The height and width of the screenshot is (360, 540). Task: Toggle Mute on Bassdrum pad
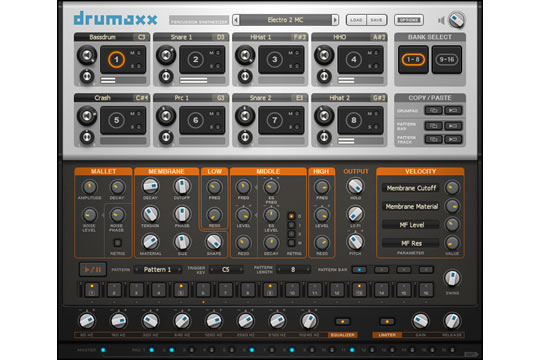139,53
